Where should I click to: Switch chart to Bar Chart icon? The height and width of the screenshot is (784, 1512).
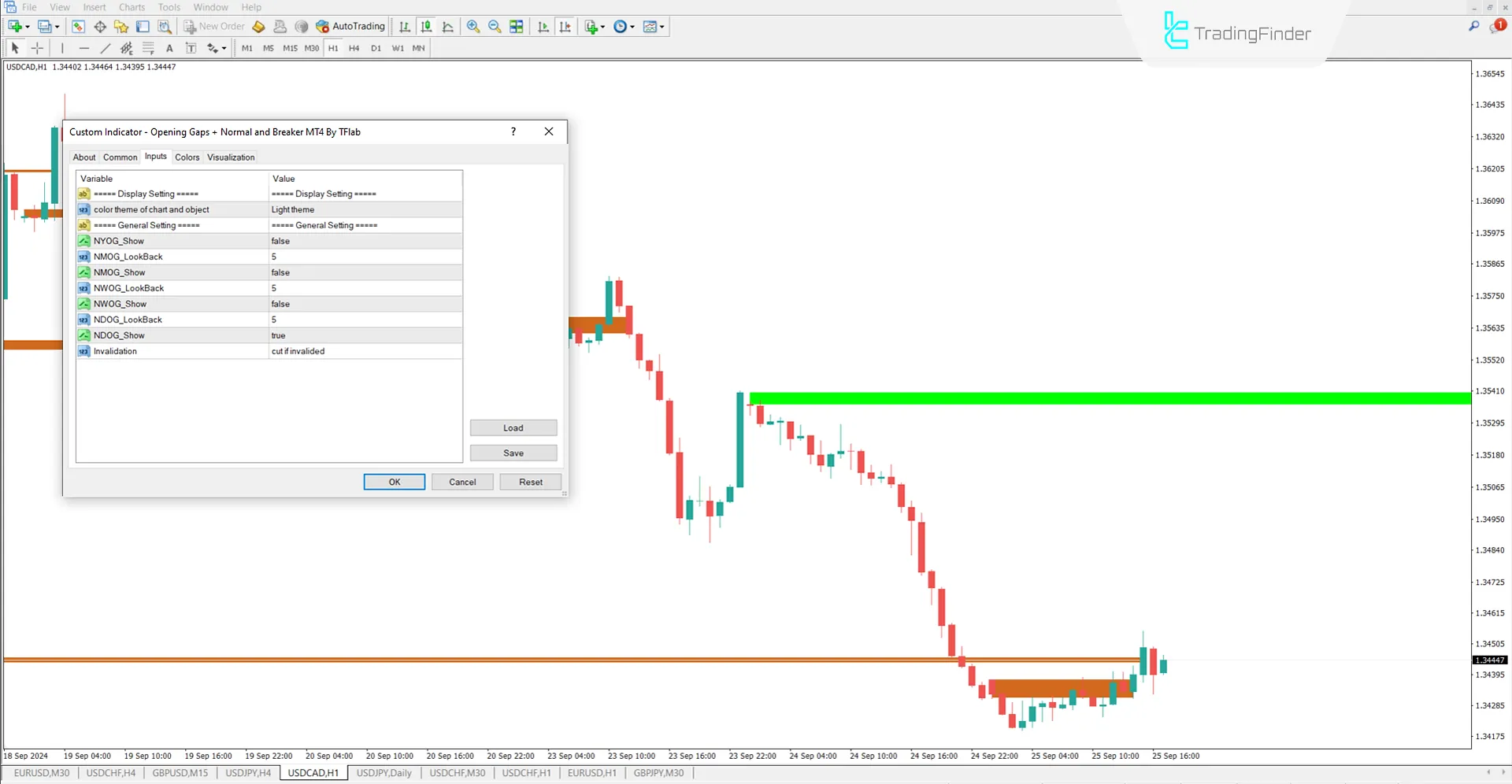(405, 27)
